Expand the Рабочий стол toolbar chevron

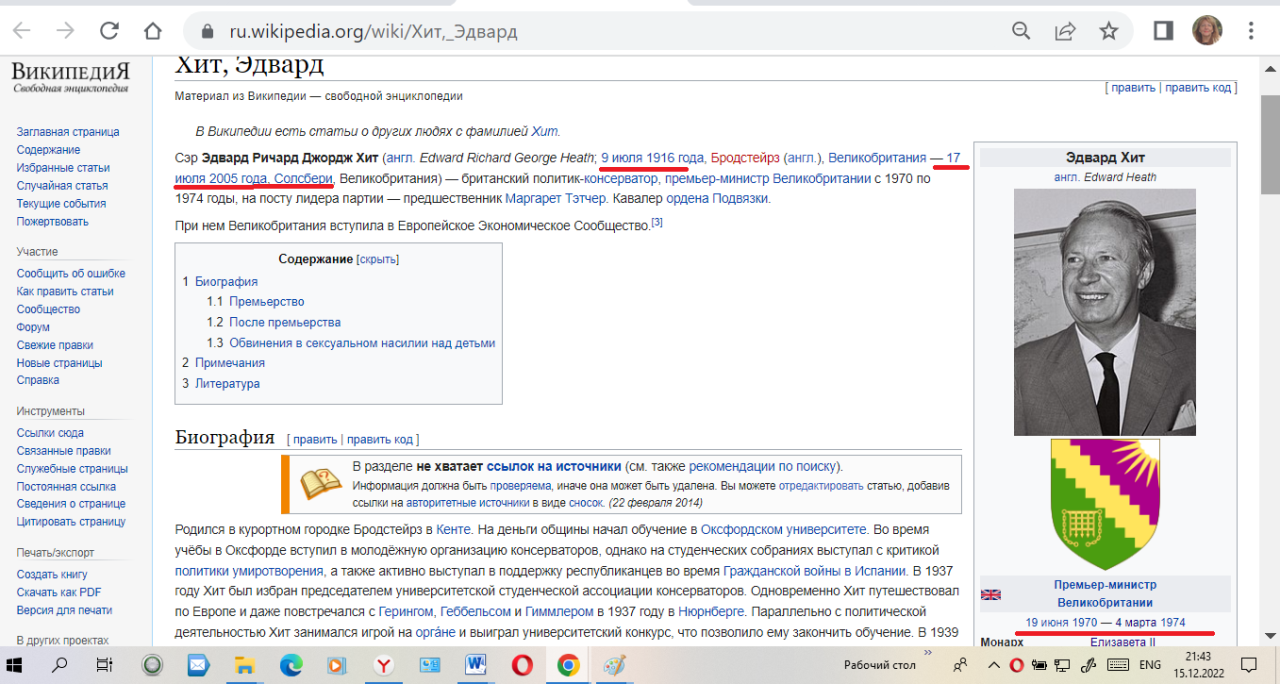click(927, 652)
